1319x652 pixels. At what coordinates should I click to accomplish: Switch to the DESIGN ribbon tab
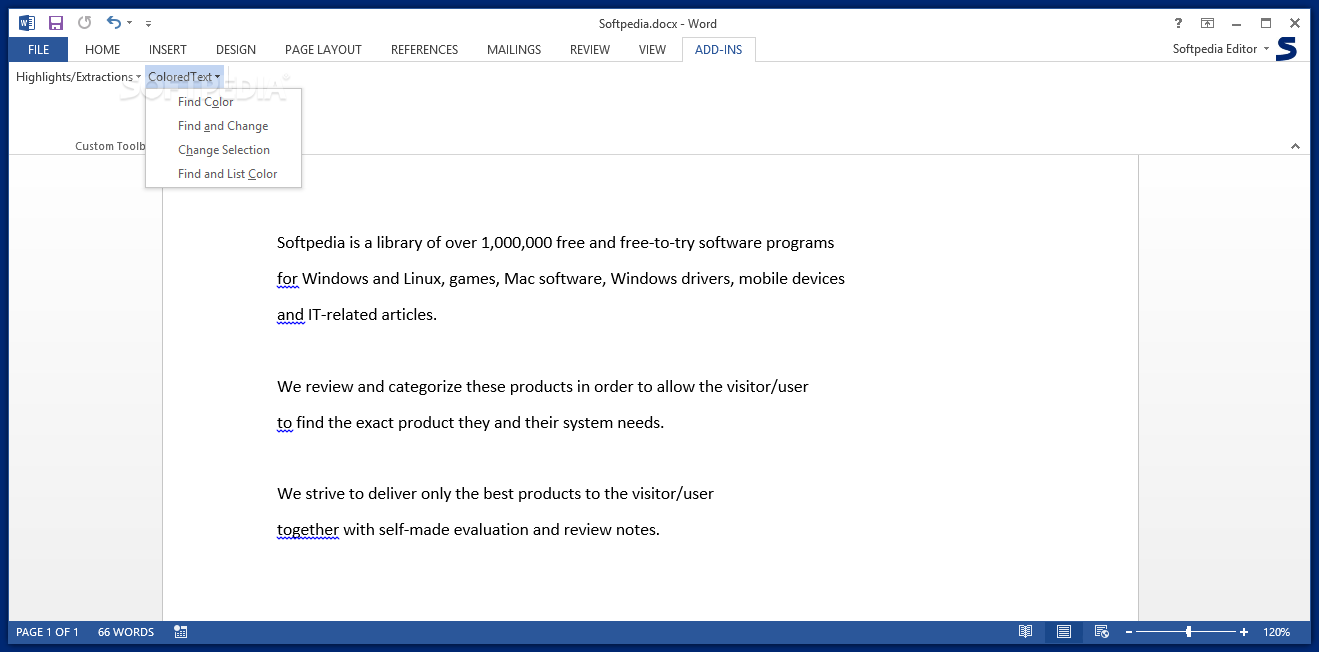236,49
